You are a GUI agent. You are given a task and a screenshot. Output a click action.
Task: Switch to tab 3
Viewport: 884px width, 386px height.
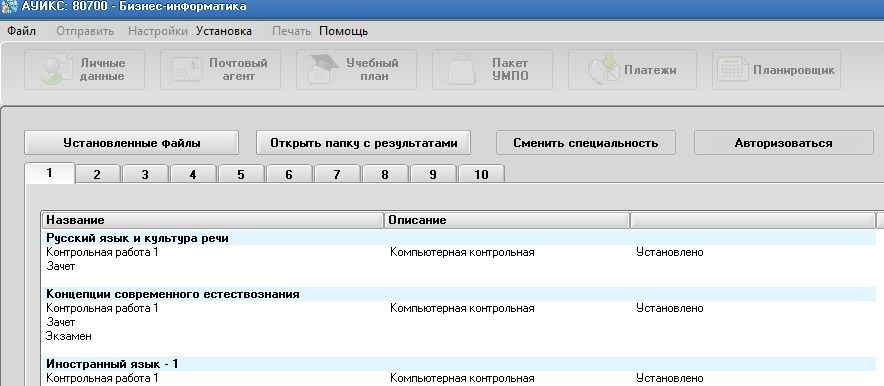(x=145, y=174)
